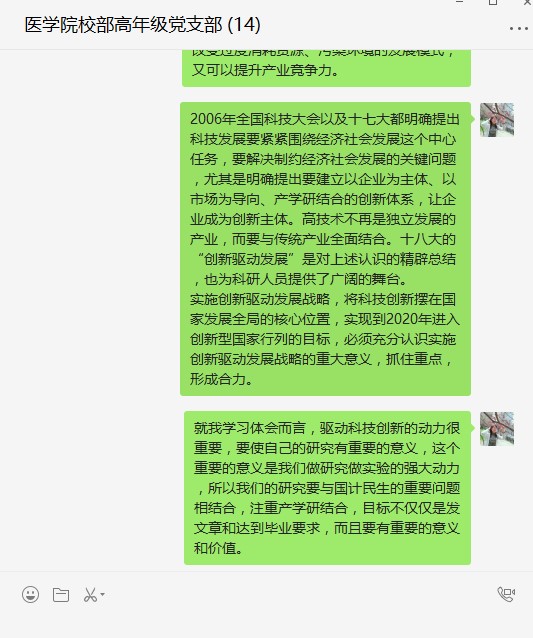Select the scissors screenshot tool
Image resolution: width=533 pixels, height=638 pixels.
point(90,595)
